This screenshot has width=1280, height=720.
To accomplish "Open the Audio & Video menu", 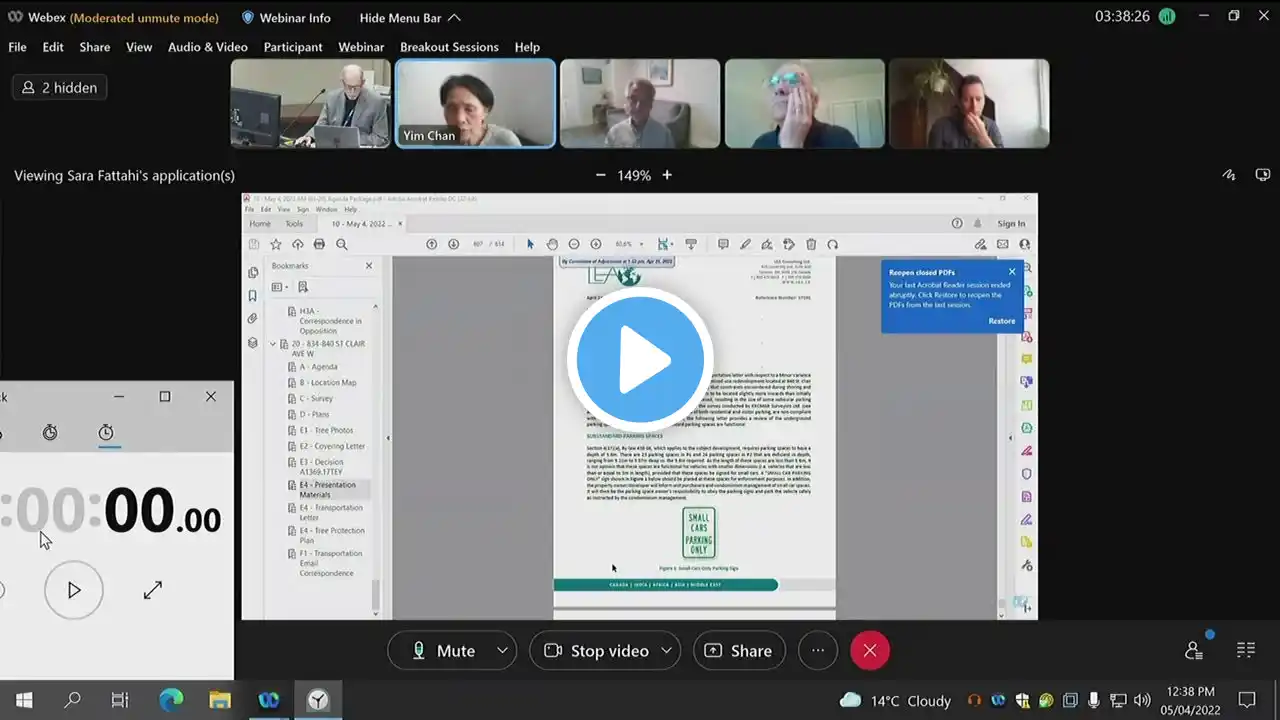I will [x=207, y=47].
